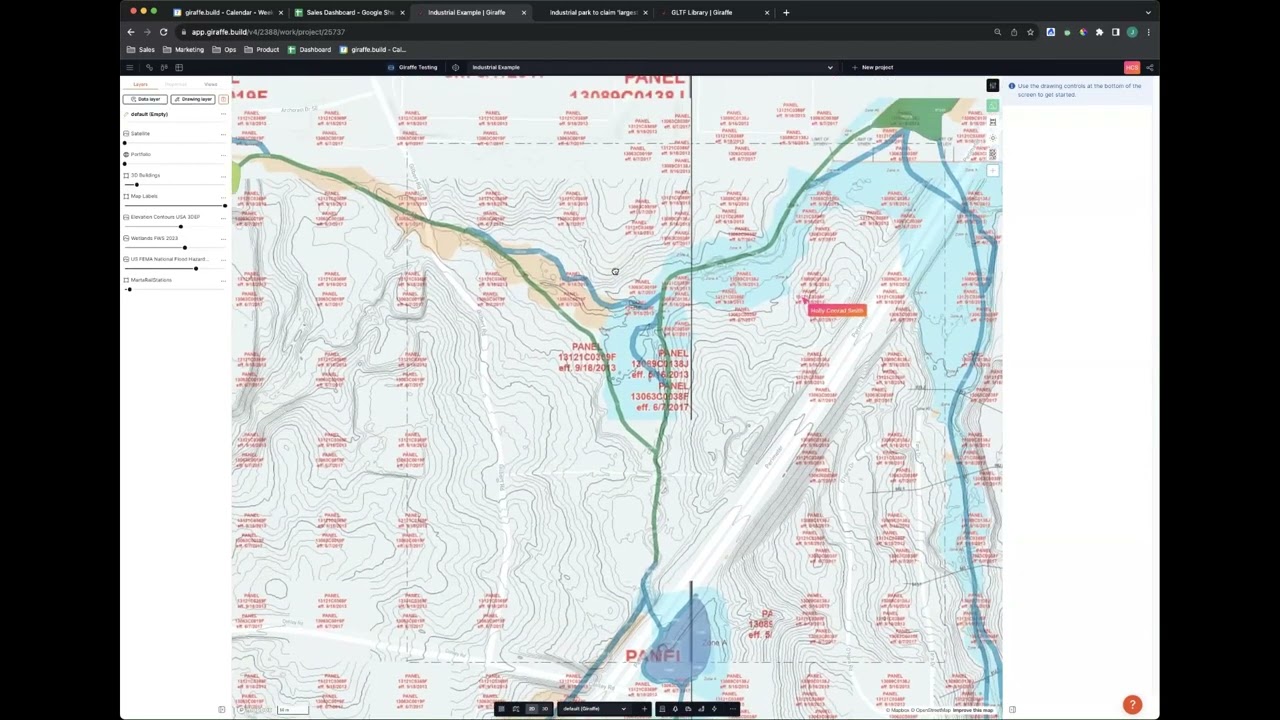Viewport: 1280px width, 720px height.
Task: Click the map icon left of 2D button
Action: pos(516,709)
